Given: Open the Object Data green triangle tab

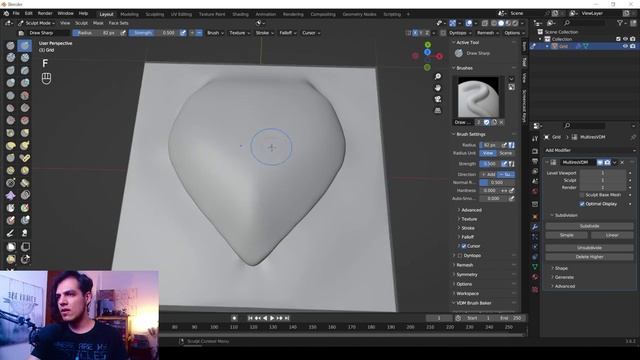Looking at the screenshot, I should (x=535, y=267).
